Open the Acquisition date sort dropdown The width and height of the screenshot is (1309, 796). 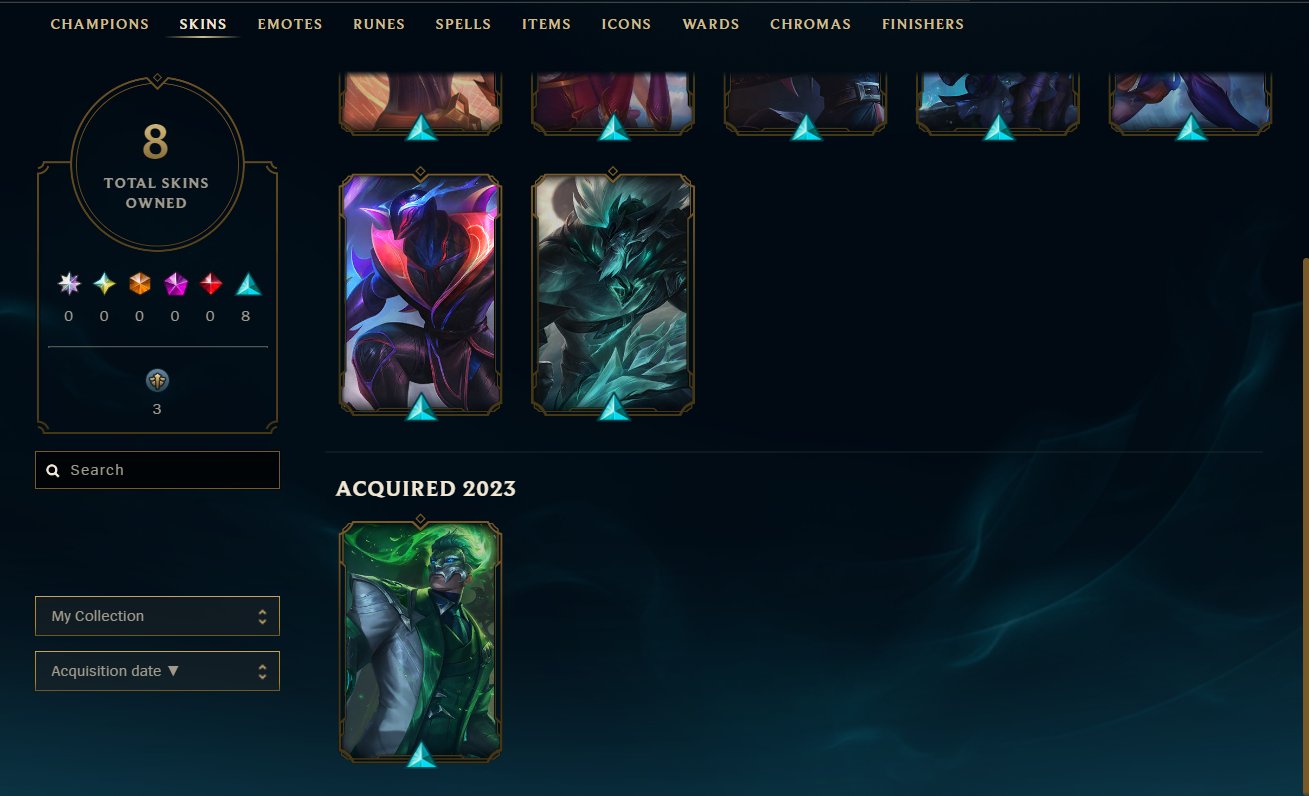(x=157, y=671)
